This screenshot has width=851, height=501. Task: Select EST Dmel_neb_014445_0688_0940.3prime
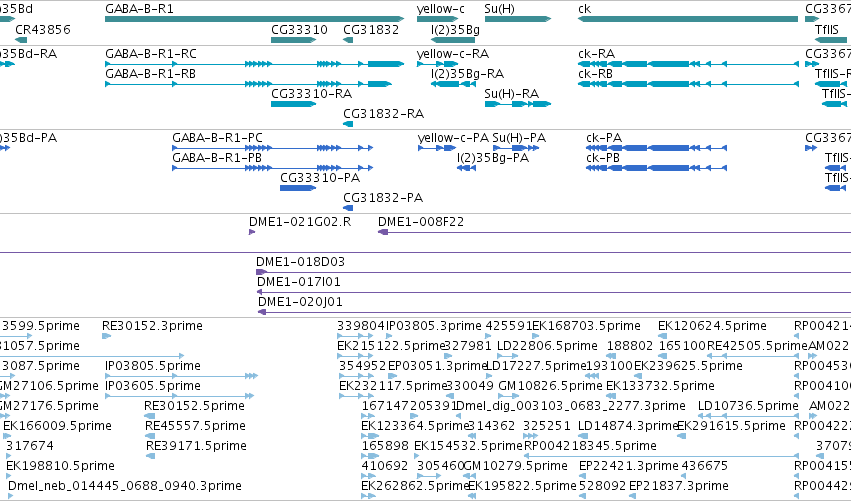(124, 486)
